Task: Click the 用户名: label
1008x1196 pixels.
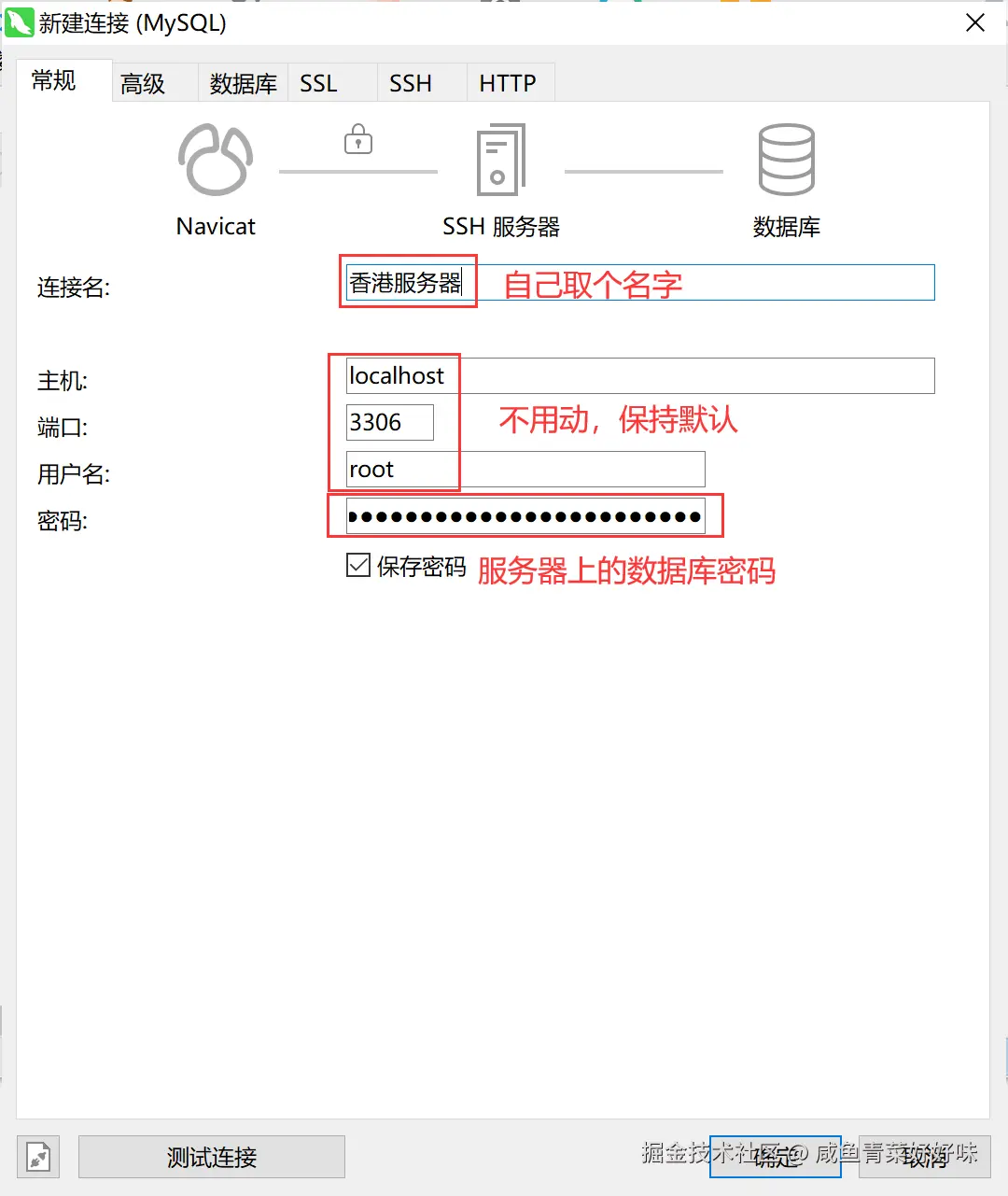Action: [x=74, y=474]
